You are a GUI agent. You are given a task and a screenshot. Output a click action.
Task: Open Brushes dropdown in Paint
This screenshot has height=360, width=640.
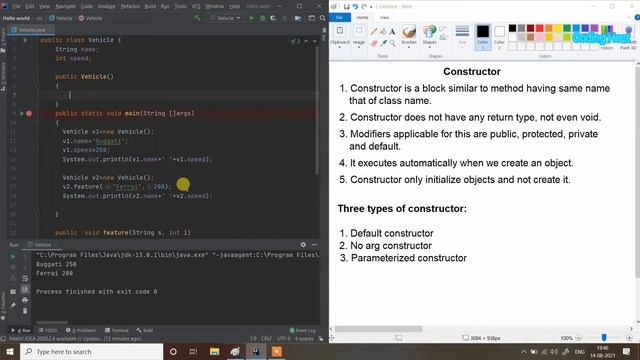pyautogui.click(x=409, y=47)
